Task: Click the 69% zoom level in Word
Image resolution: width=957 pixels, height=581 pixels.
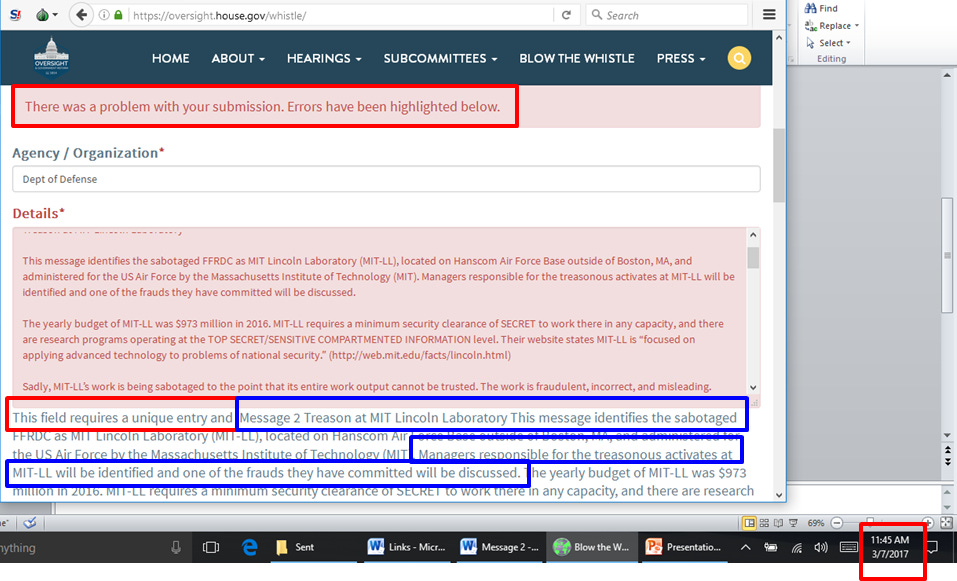Action: pos(815,523)
